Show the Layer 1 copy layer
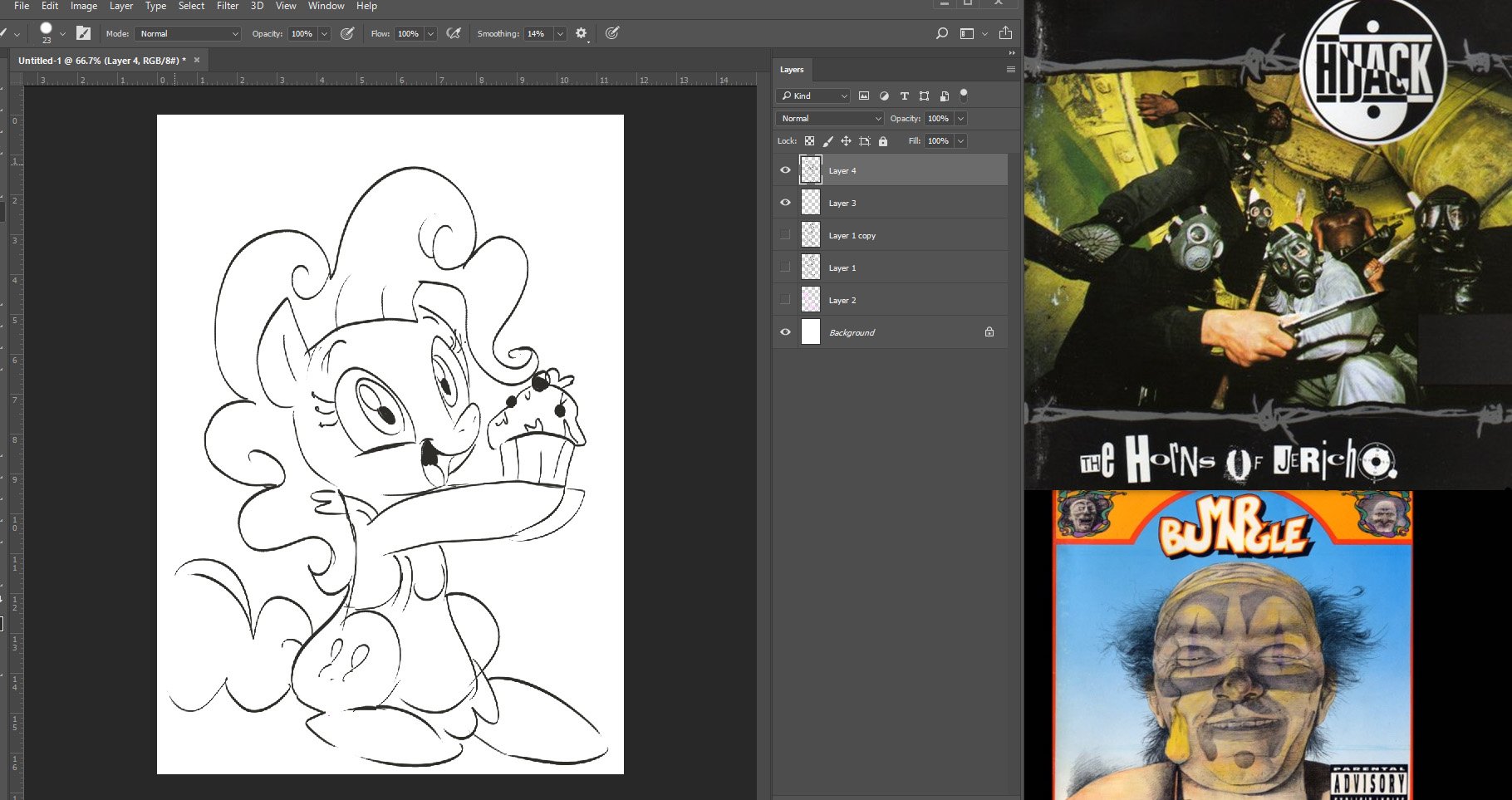Image resolution: width=1512 pixels, height=800 pixels. click(785, 235)
